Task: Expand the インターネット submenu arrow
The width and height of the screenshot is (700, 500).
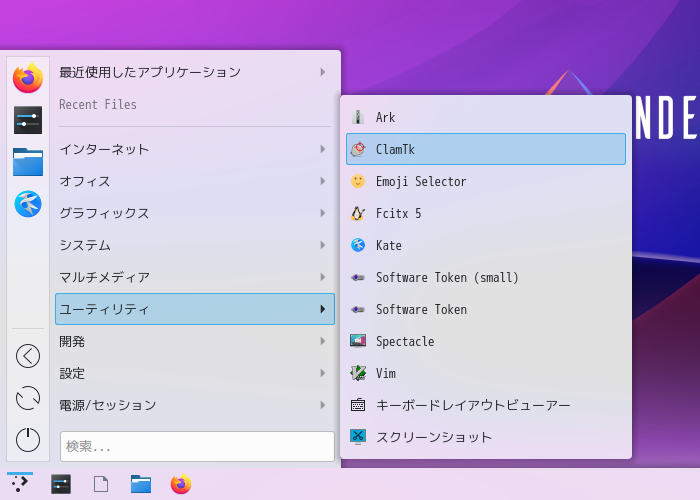Action: click(x=322, y=149)
